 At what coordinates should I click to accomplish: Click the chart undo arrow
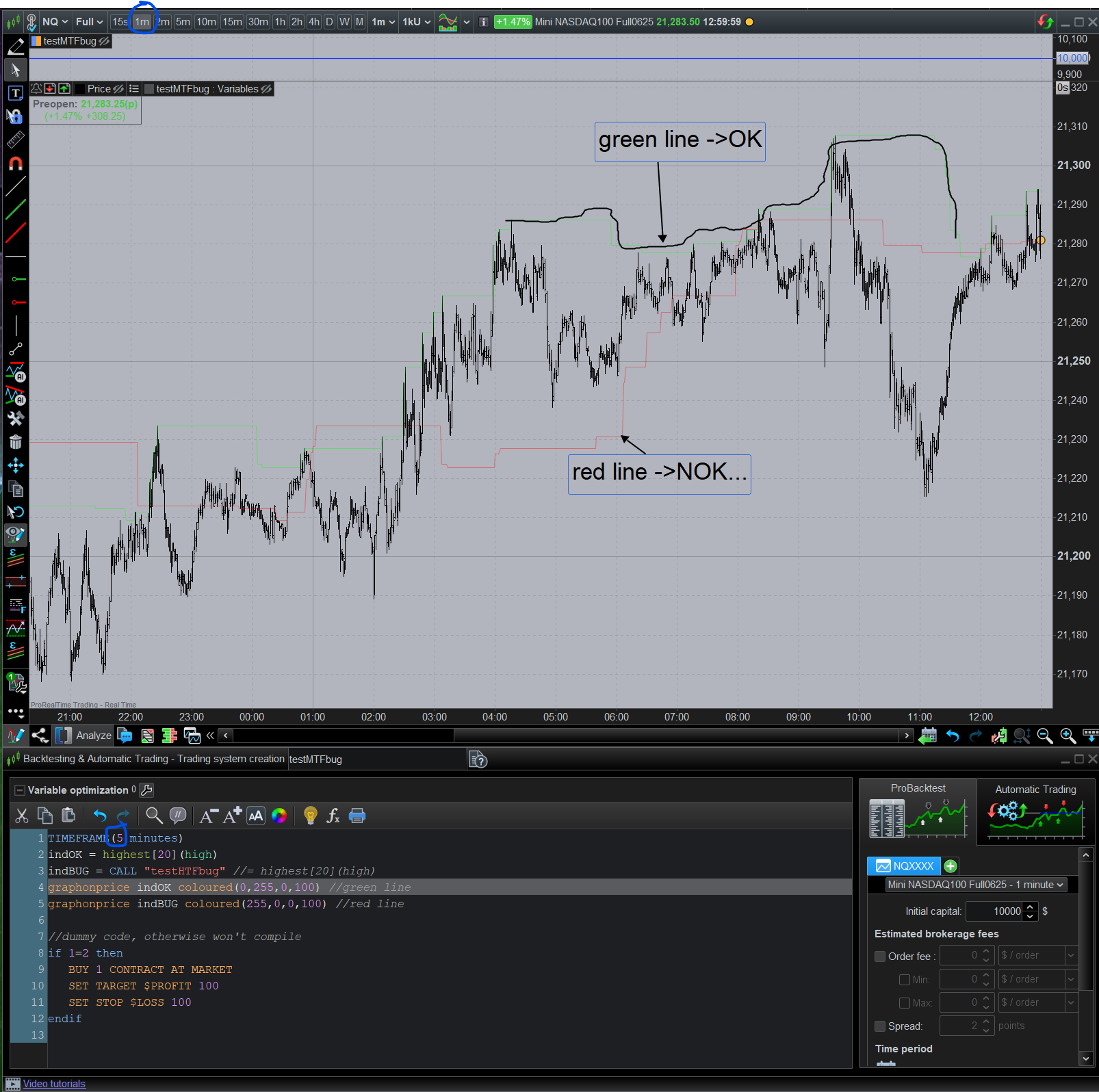point(953,736)
